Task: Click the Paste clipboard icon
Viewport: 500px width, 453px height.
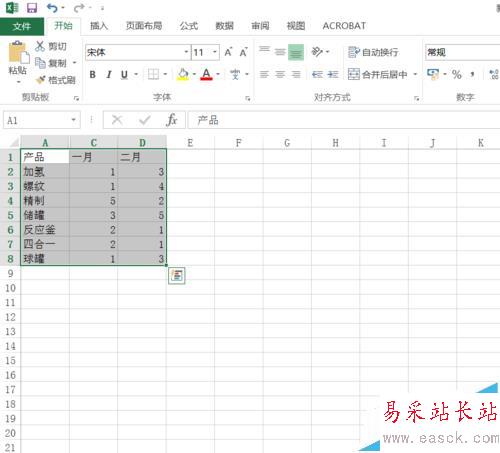Action: click(x=18, y=52)
